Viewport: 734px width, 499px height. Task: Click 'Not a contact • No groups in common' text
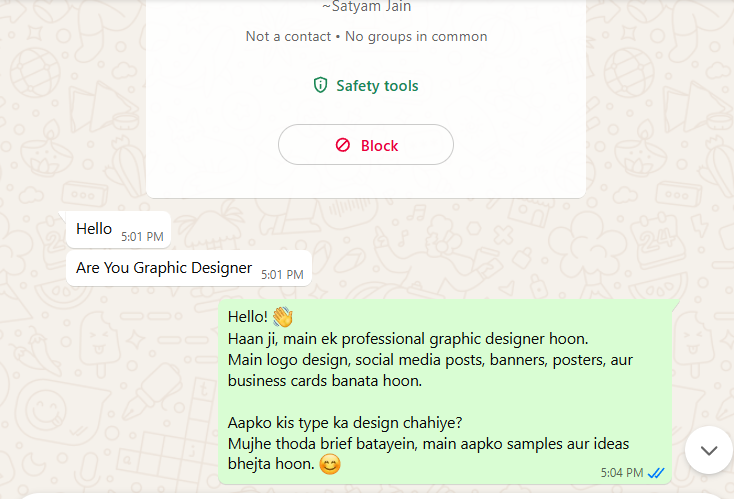367,37
